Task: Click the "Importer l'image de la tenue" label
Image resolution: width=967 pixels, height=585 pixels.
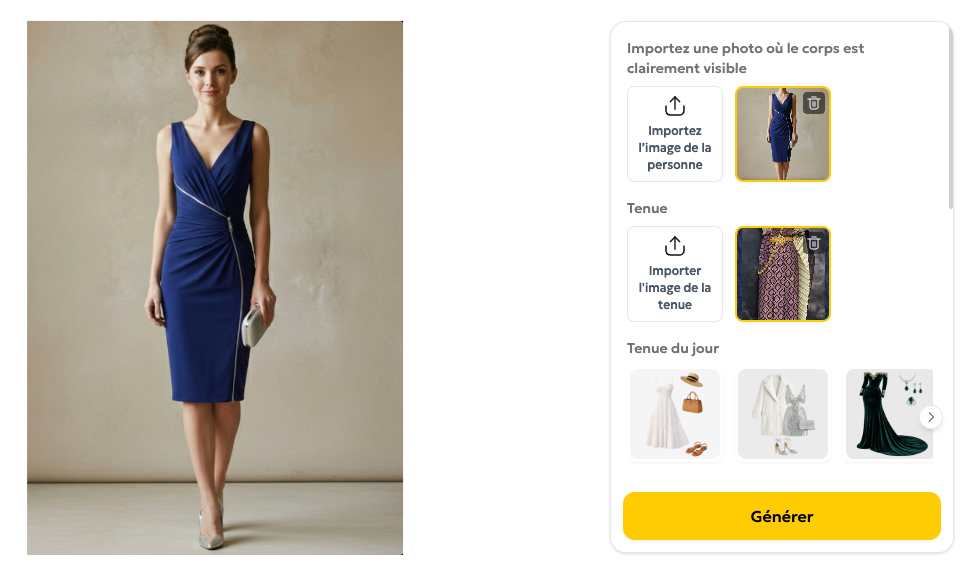Action: [x=675, y=288]
